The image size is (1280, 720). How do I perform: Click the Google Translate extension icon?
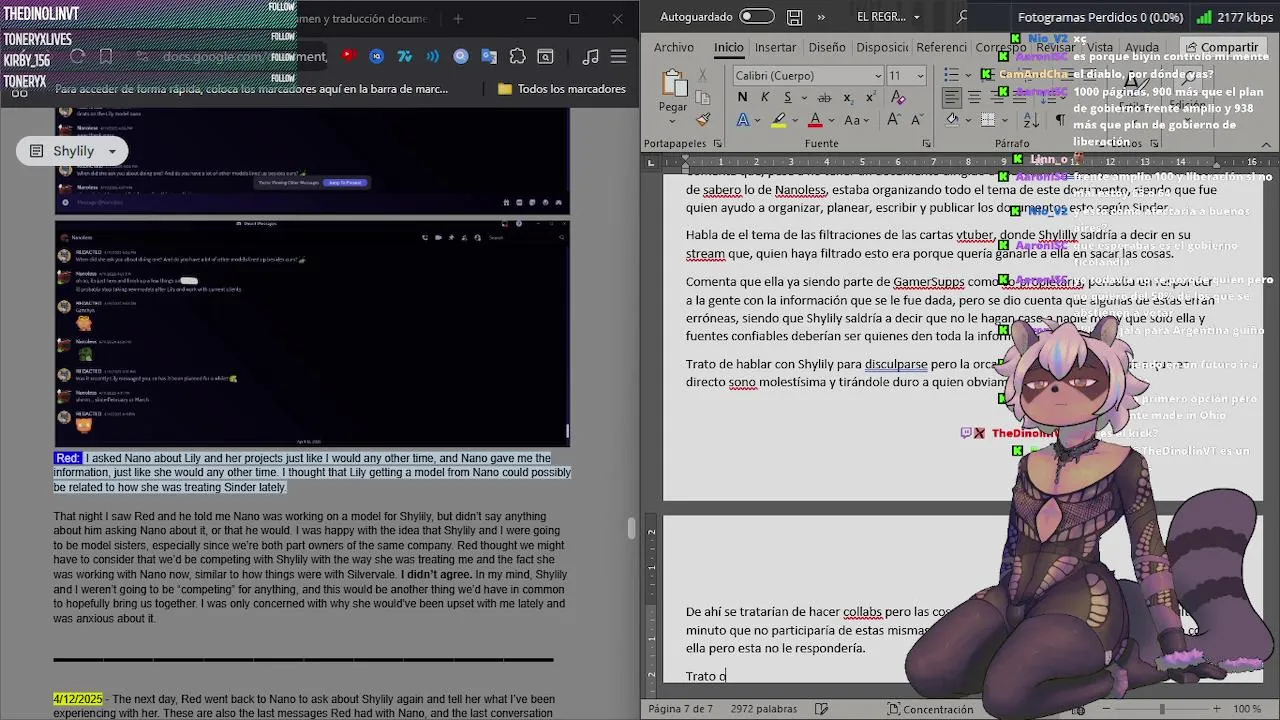point(489,57)
